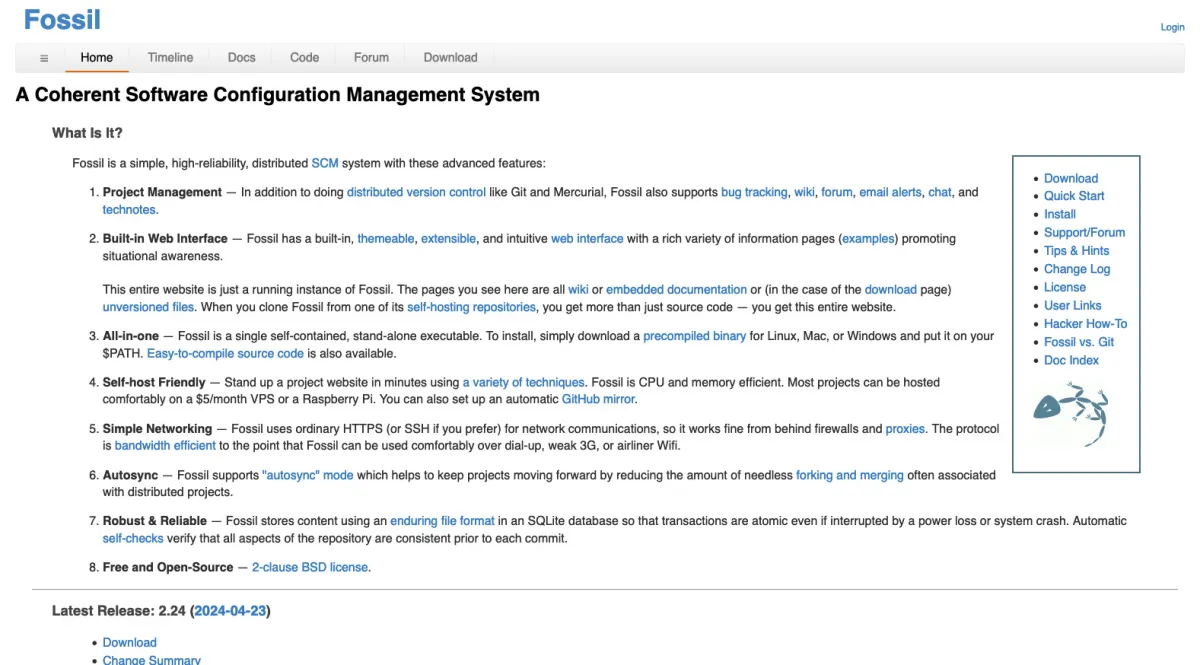
Task: Click the Download link under Latest Release
Action: 130,643
